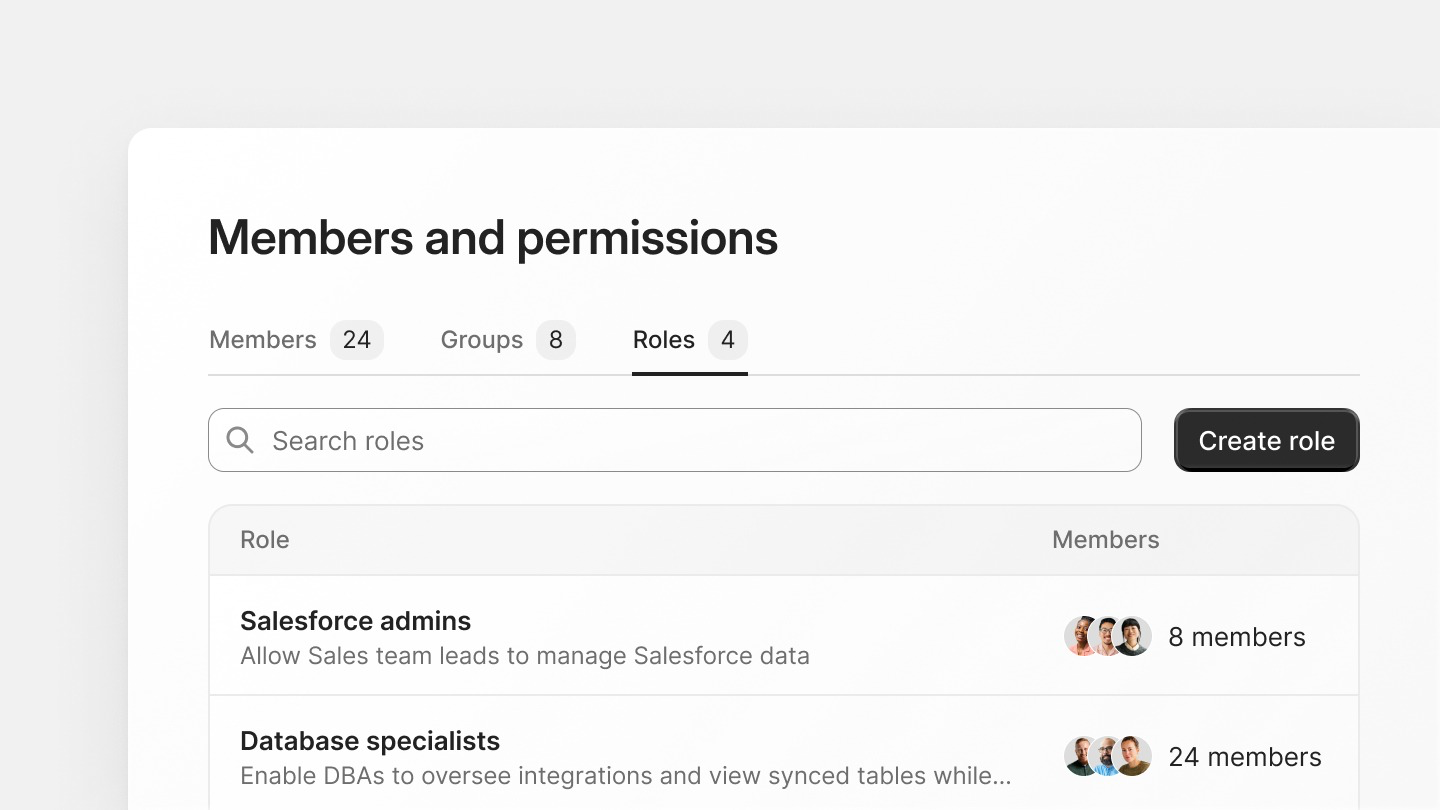The image size is (1440, 810).
Task: Click the Members tab count badge 24
Action: click(357, 340)
